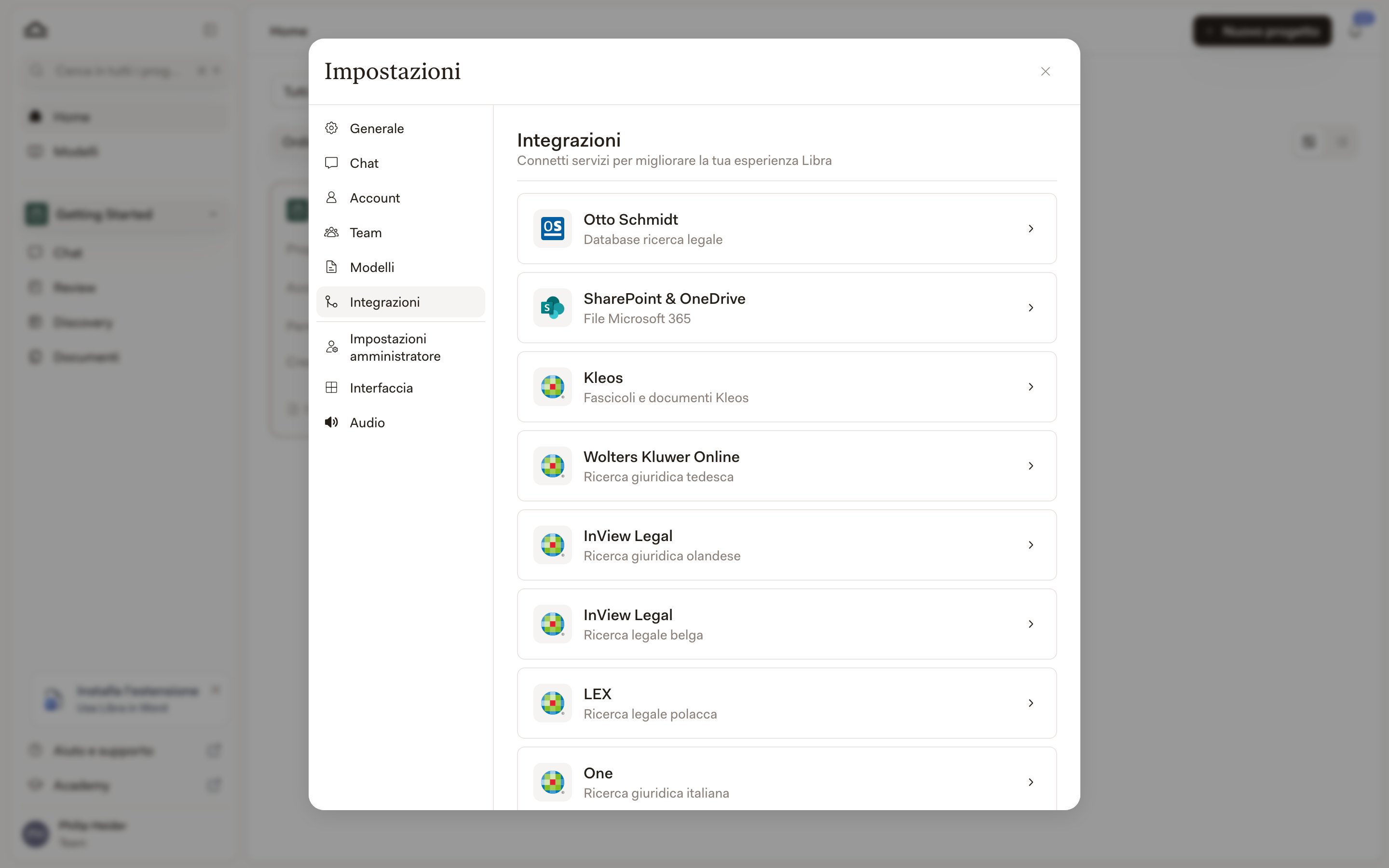Viewport: 1389px width, 868px height.
Task: Click the Modelli document icon
Action: [331, 267]
